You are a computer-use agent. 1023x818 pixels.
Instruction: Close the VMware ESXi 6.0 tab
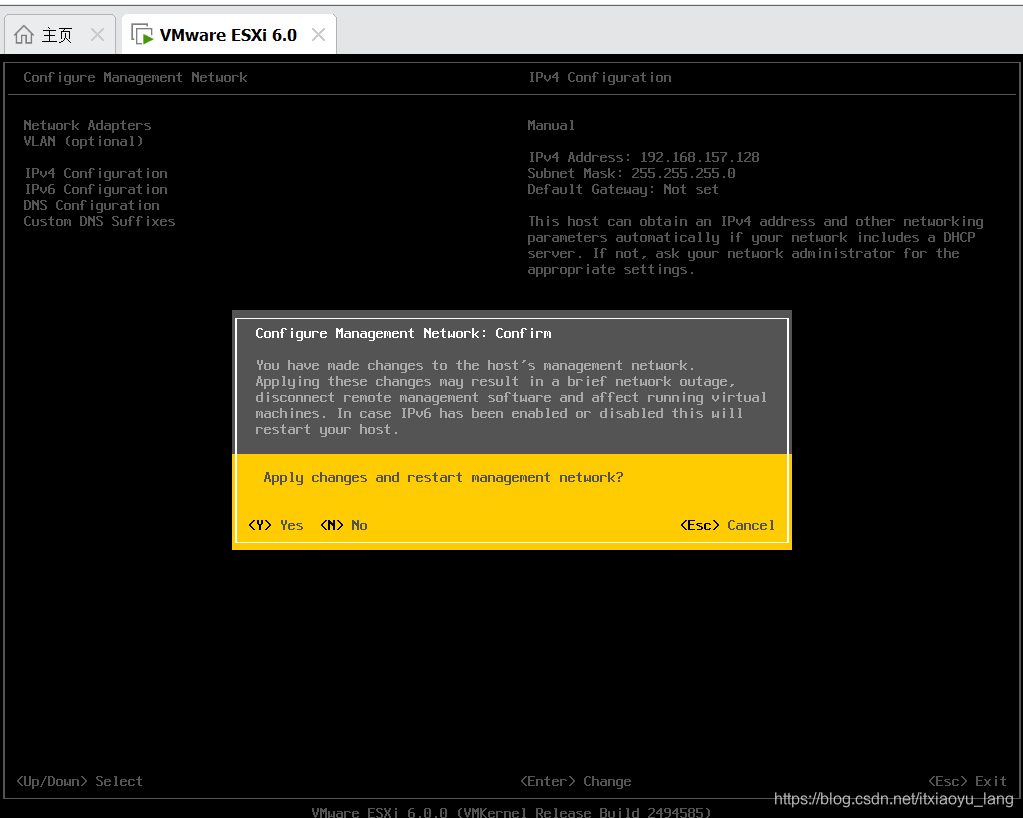pyautogui.click(x=318, y=35)
